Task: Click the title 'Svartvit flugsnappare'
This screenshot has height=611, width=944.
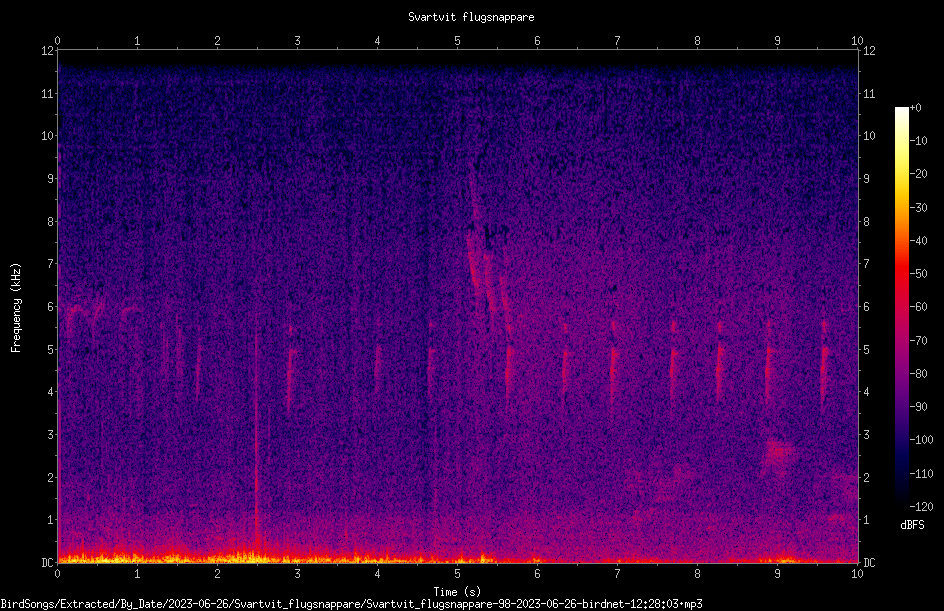Action: click(x=471, y=17)
